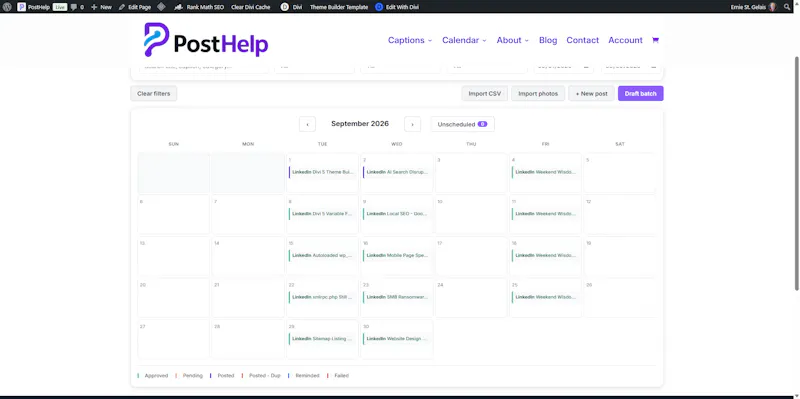Click Clear Divi Cache
The height and width of the screenshot is (399, 800).
pyautogui.click(x=251, y=7)
